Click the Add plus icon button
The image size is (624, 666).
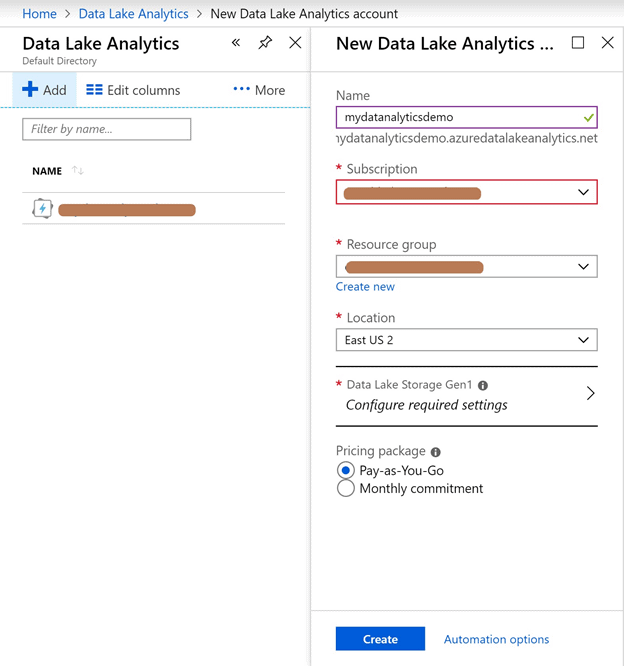coord(44,90)
